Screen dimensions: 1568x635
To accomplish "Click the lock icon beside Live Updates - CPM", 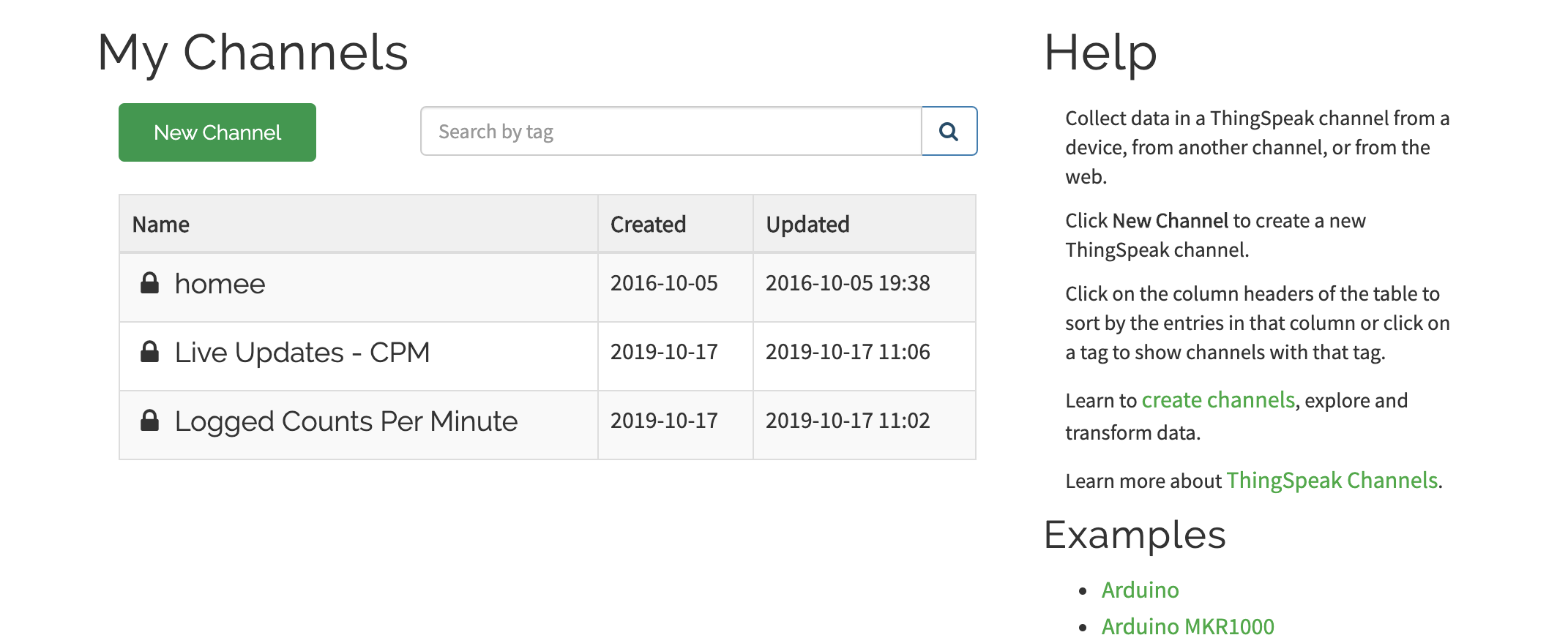I will [x=149, y=352].
